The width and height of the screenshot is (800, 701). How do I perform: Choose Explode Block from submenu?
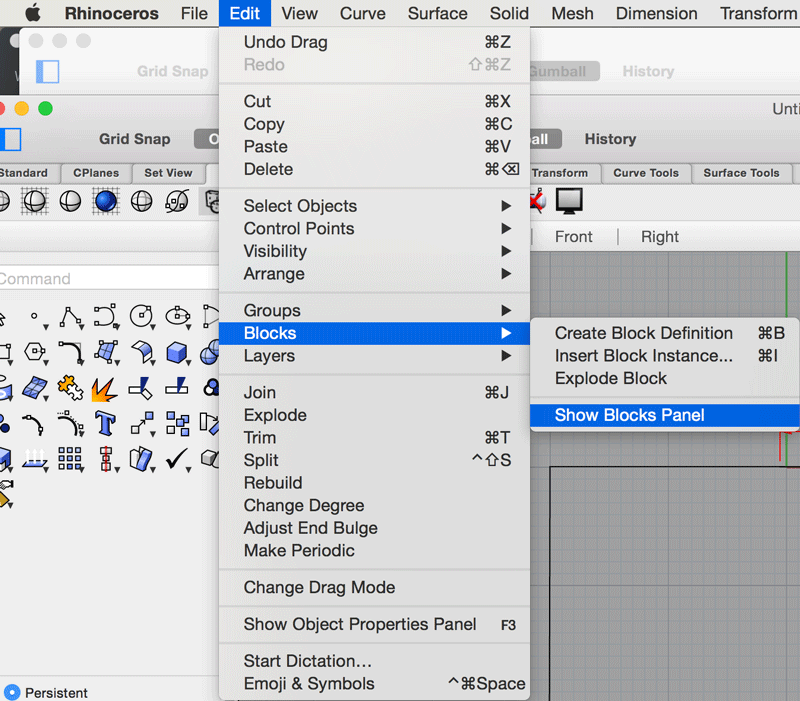(665, 378)
